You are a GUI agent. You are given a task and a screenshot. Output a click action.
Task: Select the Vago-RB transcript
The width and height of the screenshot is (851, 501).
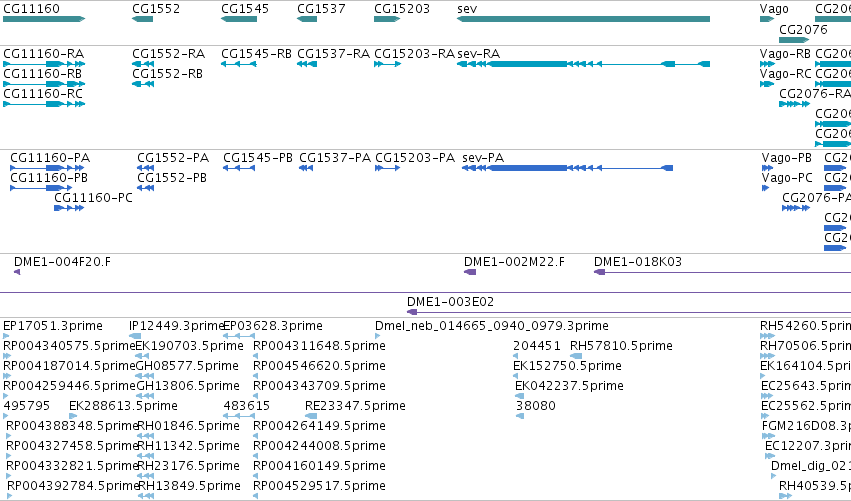767,64
